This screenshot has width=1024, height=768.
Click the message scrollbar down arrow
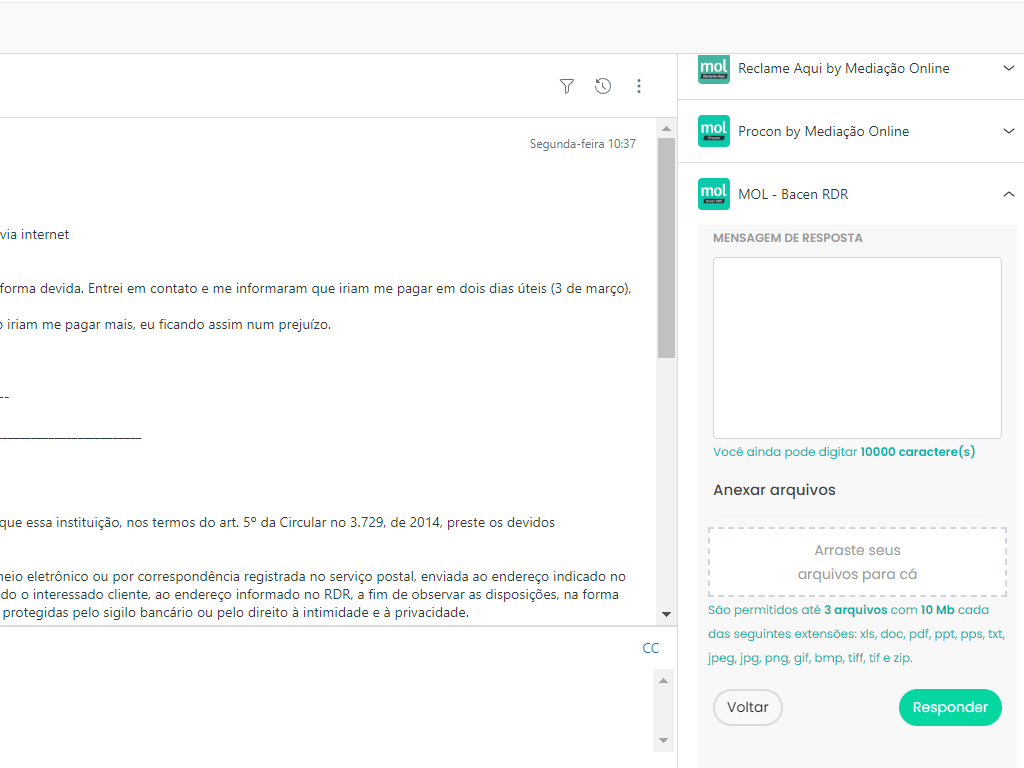666,614
